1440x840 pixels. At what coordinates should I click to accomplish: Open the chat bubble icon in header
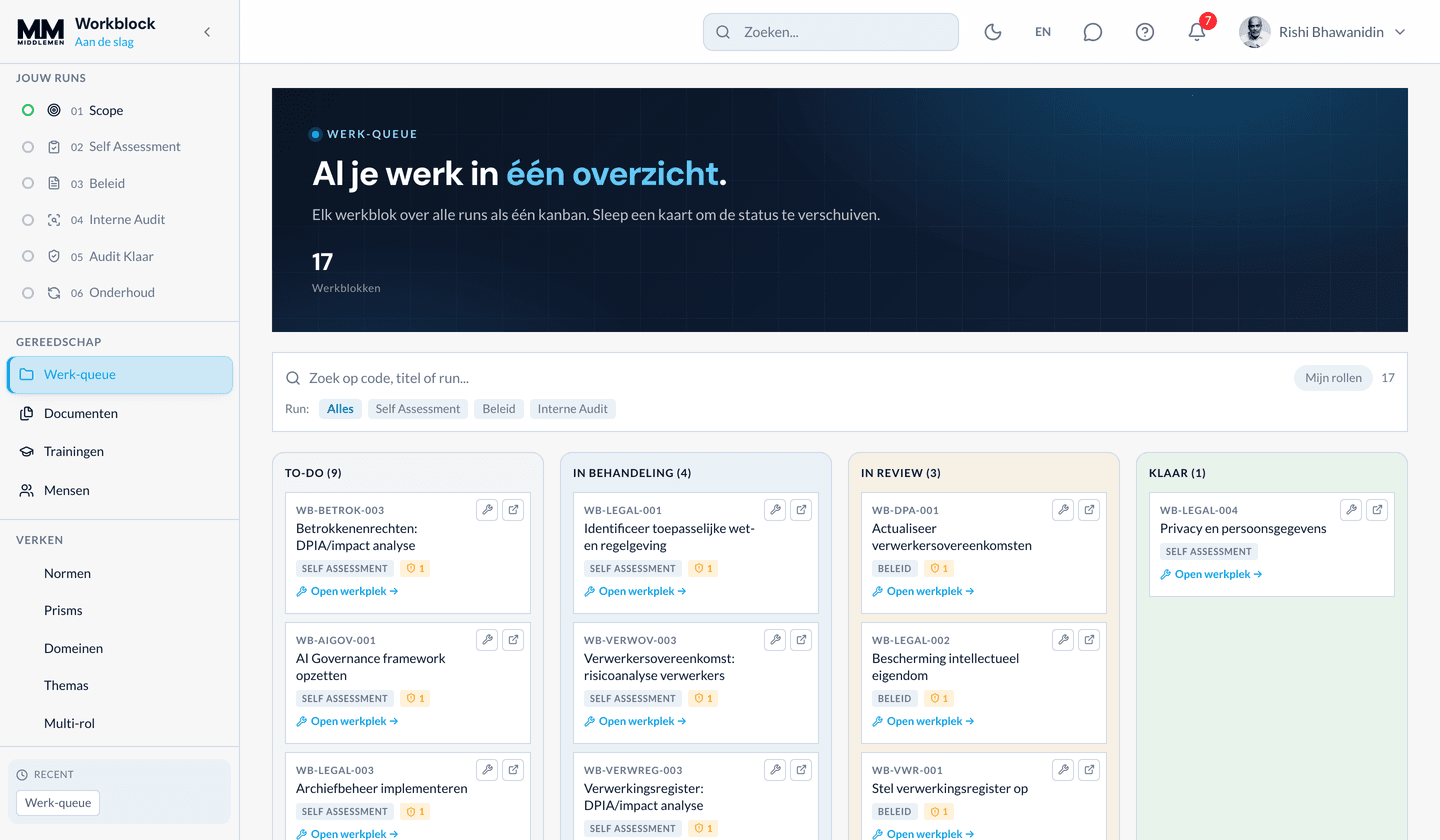coord(1093,32)
